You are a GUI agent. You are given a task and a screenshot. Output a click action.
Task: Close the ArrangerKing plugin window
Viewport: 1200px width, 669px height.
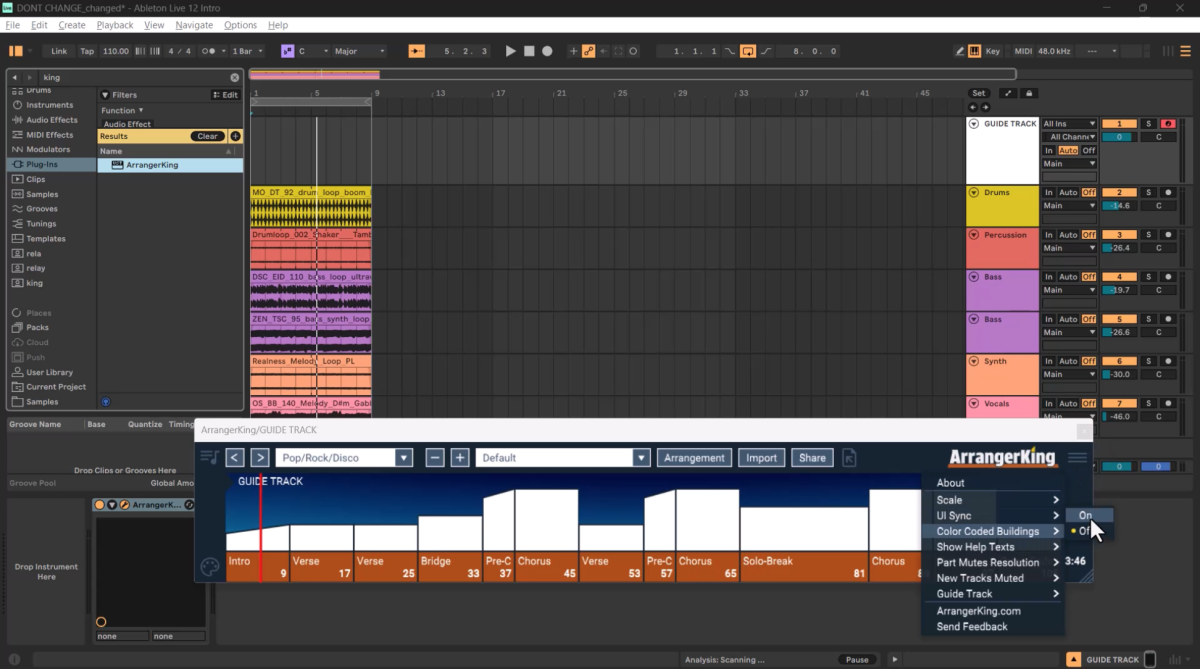coord(1083,431)
